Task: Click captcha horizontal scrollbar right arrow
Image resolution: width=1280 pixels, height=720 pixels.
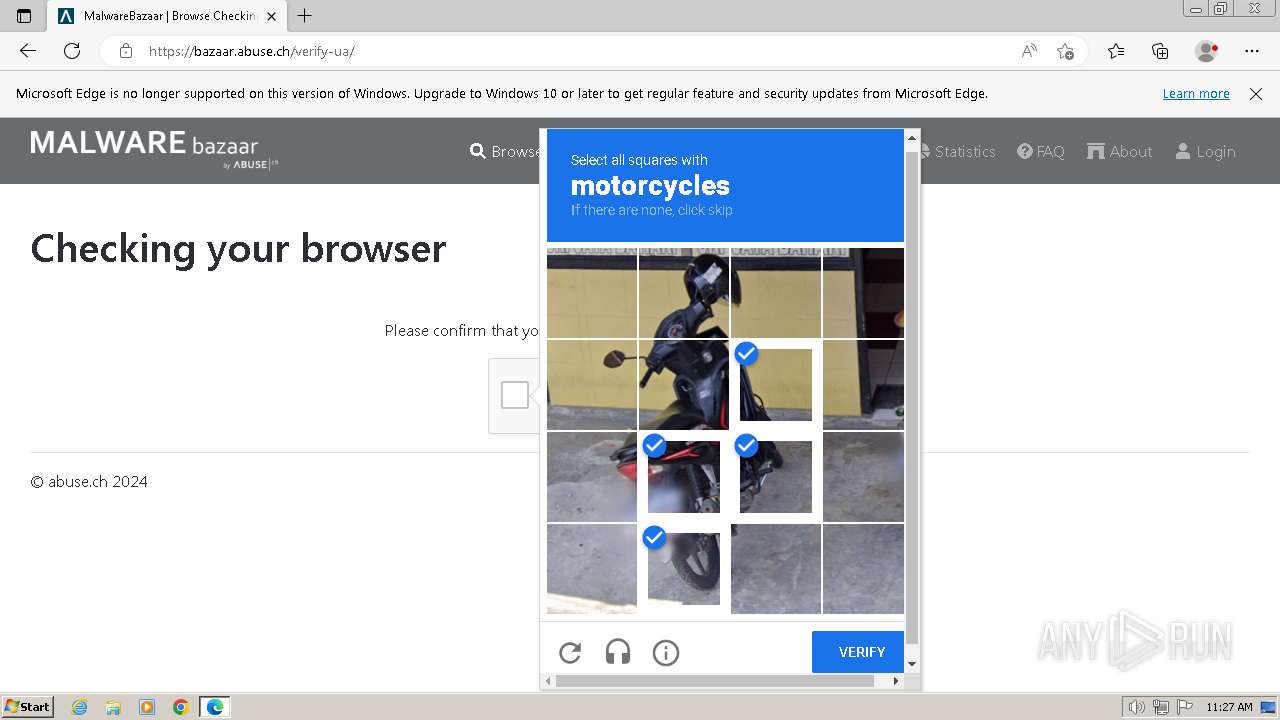Action: click(x=896, y=681)
